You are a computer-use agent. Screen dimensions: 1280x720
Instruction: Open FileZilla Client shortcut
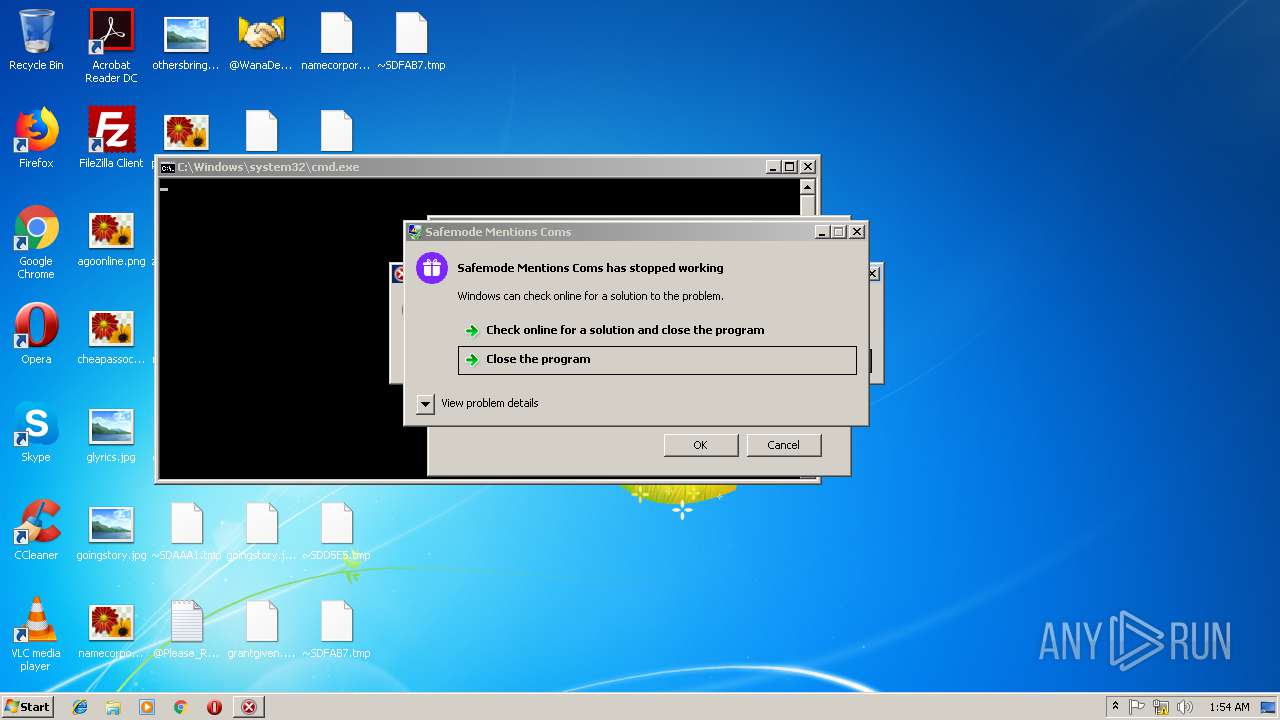point(111,138)
